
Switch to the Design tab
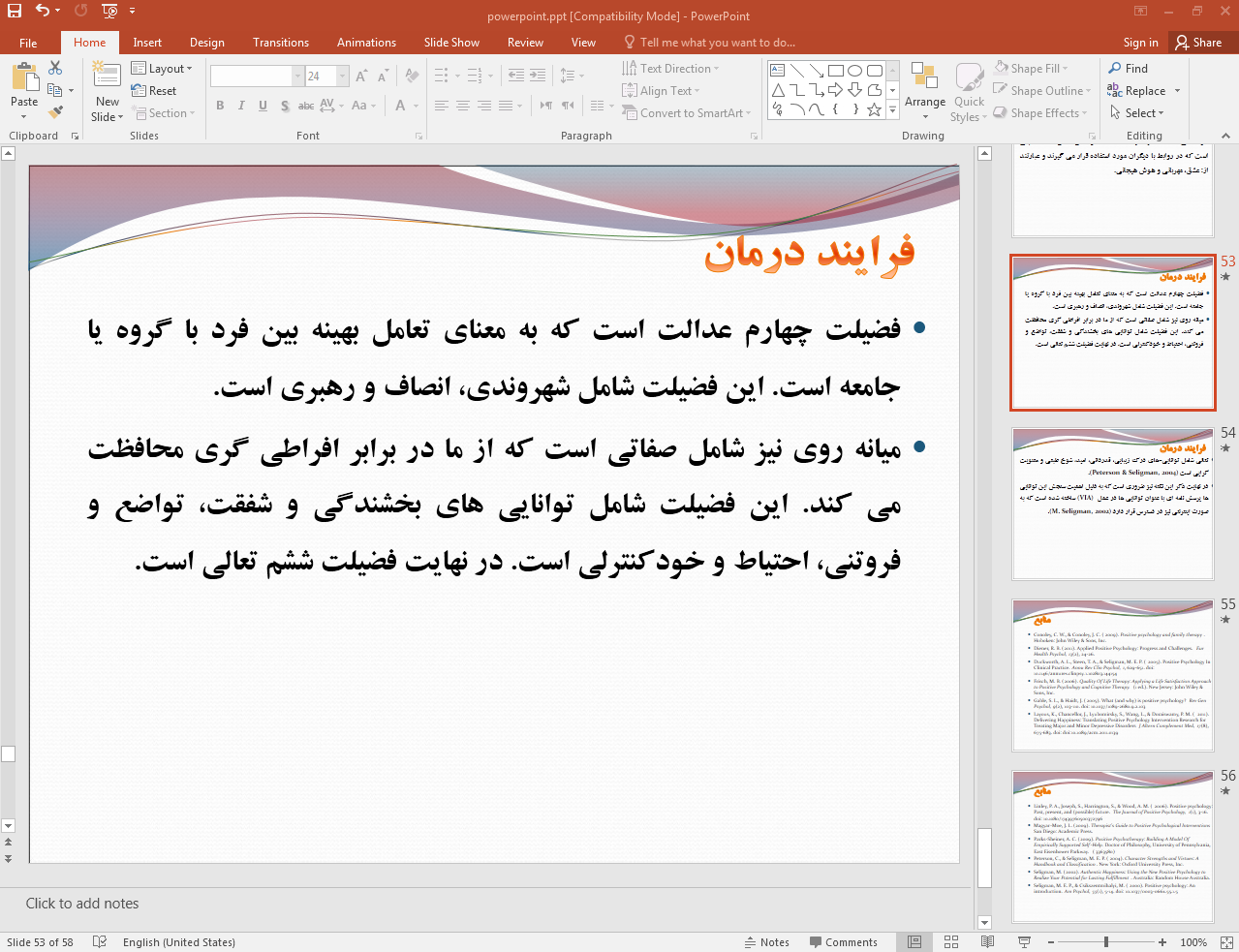click(x=206, y=43)
